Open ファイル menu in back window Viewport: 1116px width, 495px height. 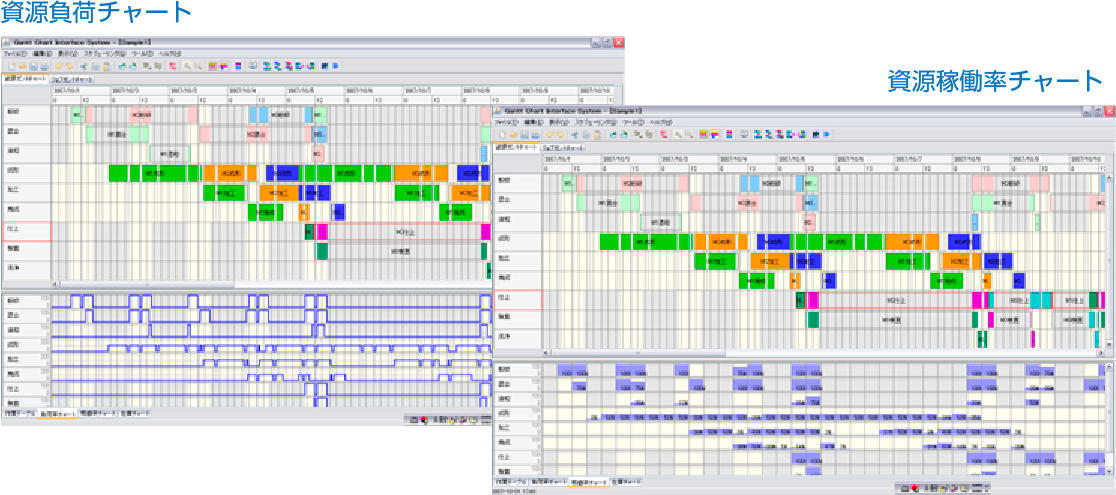coord(16,53)
